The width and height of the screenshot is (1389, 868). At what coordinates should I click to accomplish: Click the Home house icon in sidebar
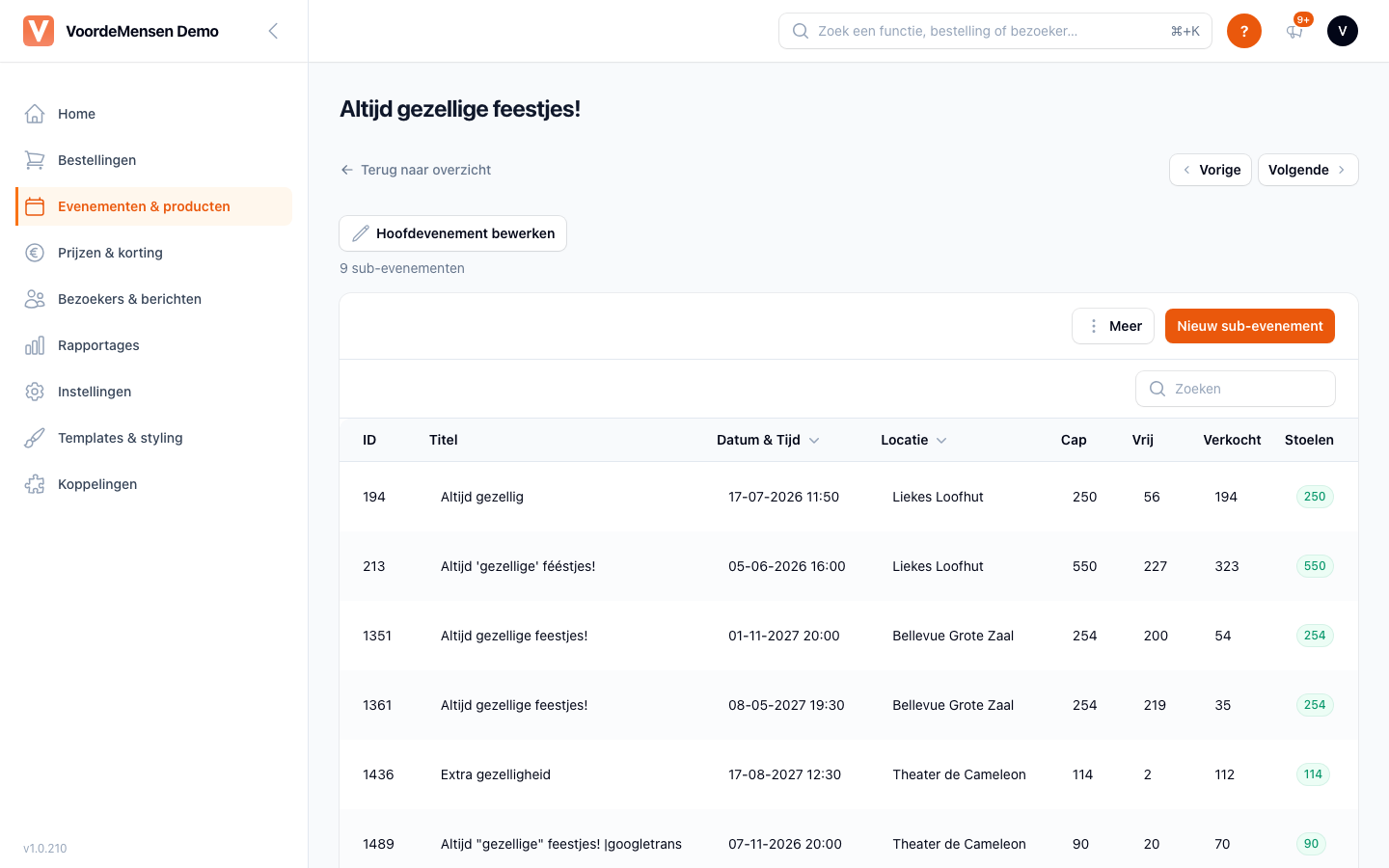point(35,114)
